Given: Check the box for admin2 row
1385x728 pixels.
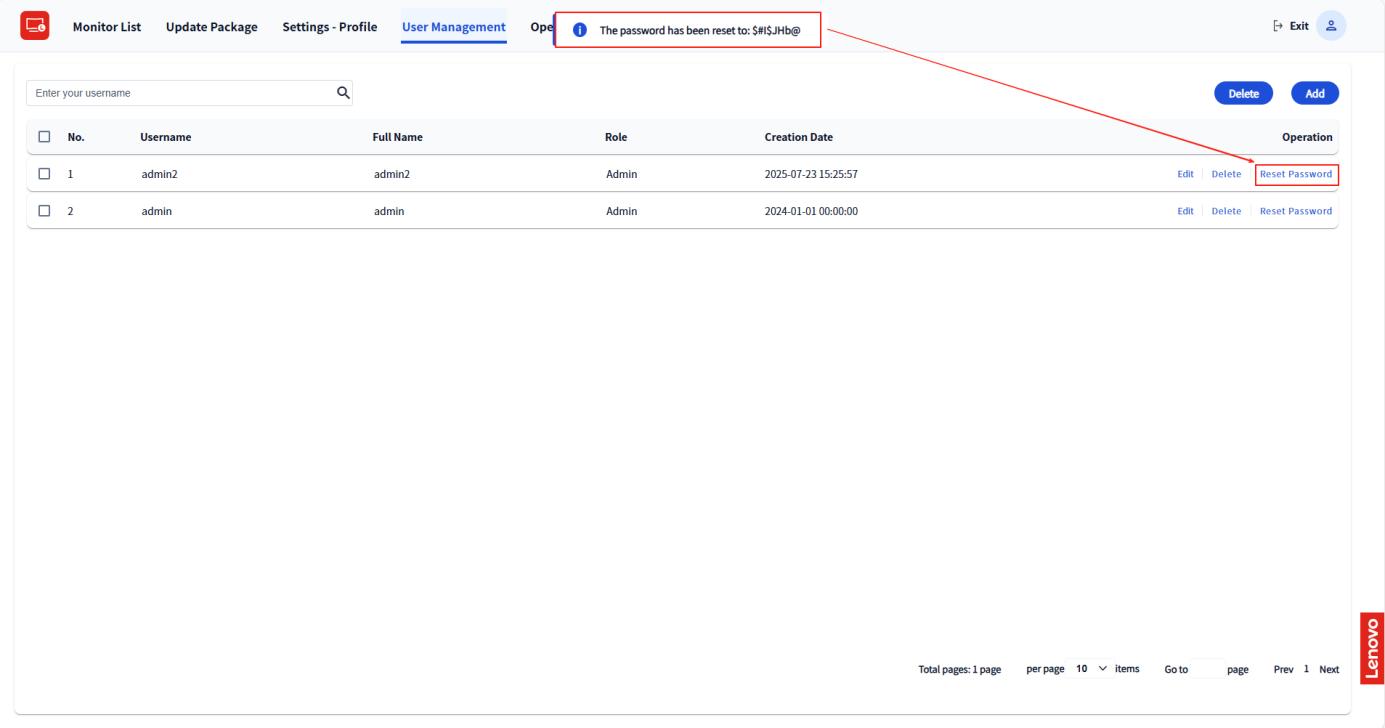Looking at the screenshot, I should [44, 174].
